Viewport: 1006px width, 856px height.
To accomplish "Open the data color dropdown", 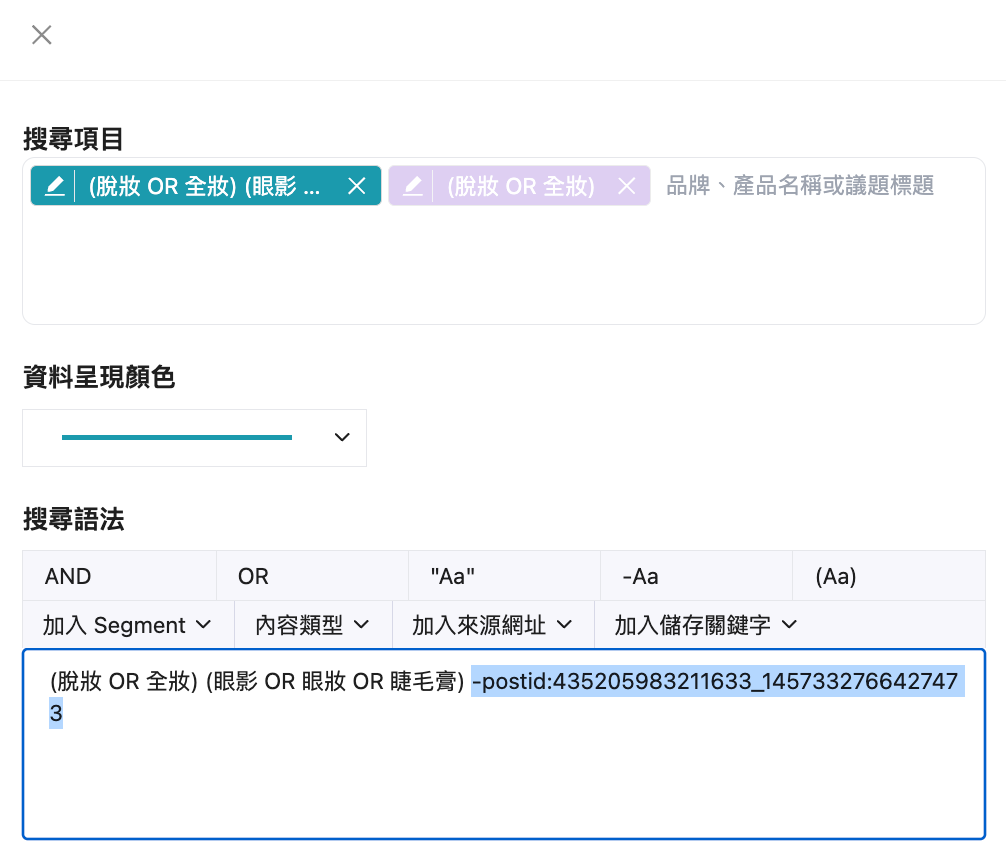I will pyautogui.click(x=194, y=438).
